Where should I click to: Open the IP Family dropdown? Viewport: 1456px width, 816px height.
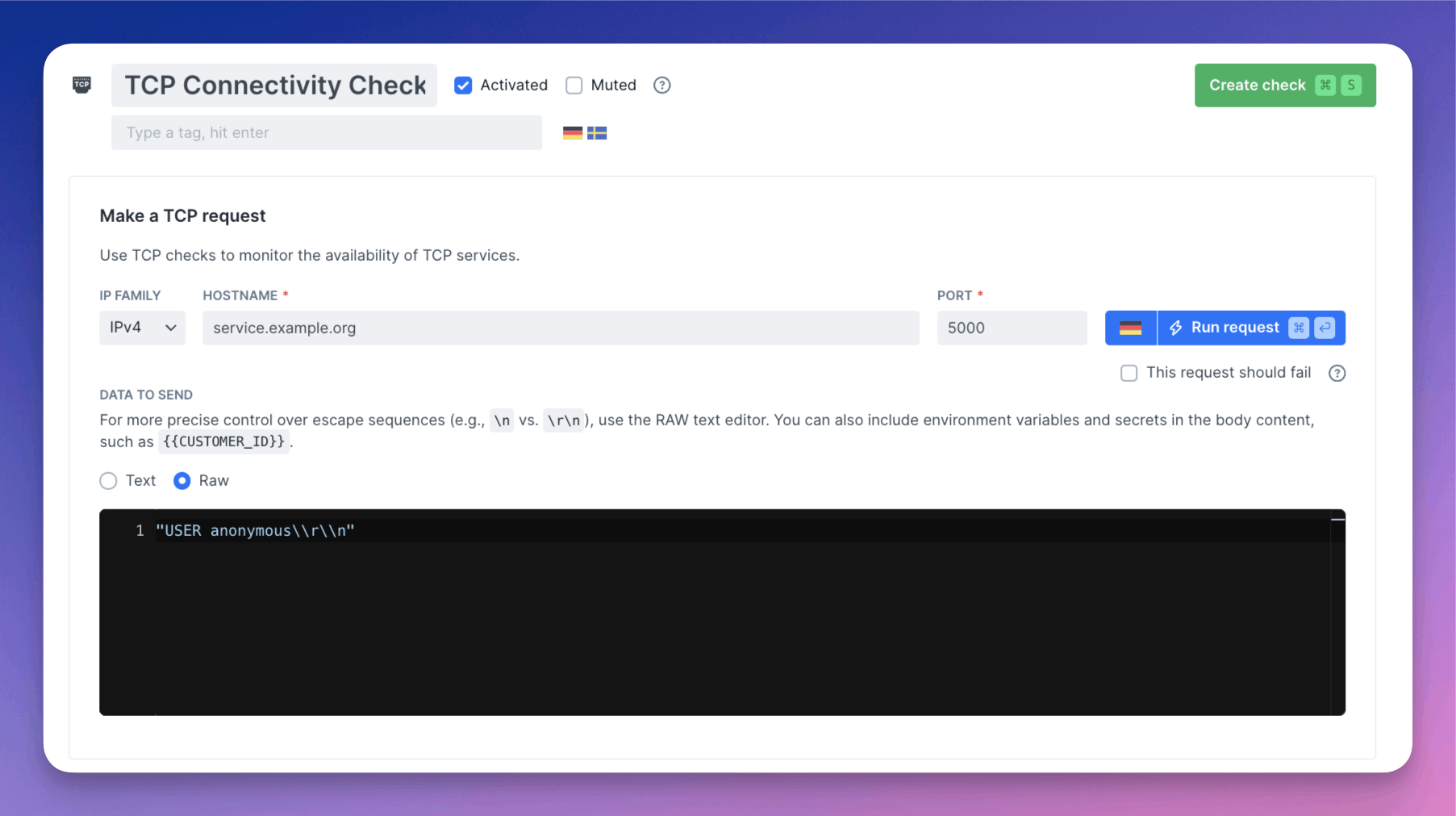pos(142,328)
